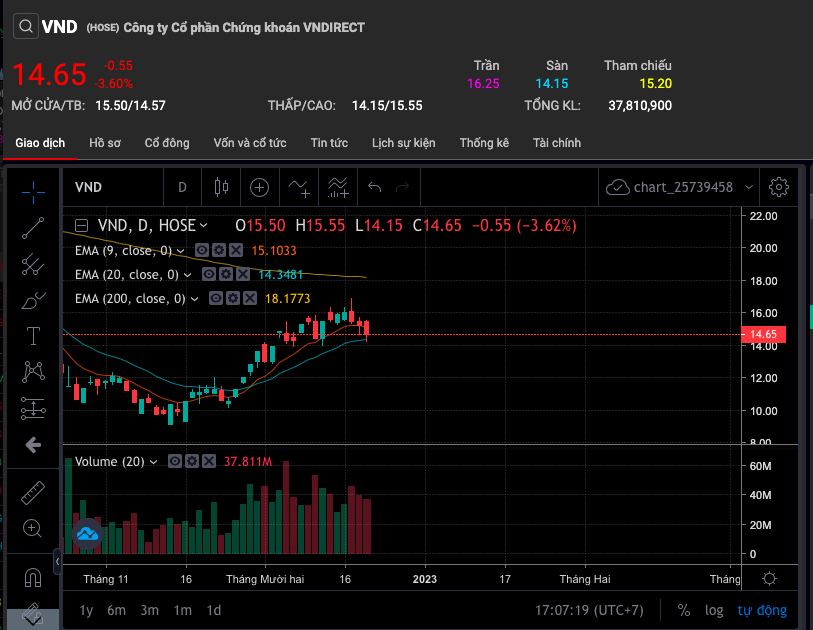The width and height of the screenshot is (813, 630).
Task: Click the back arrow in the drawing toolbar
Action: tap(33, 444)
